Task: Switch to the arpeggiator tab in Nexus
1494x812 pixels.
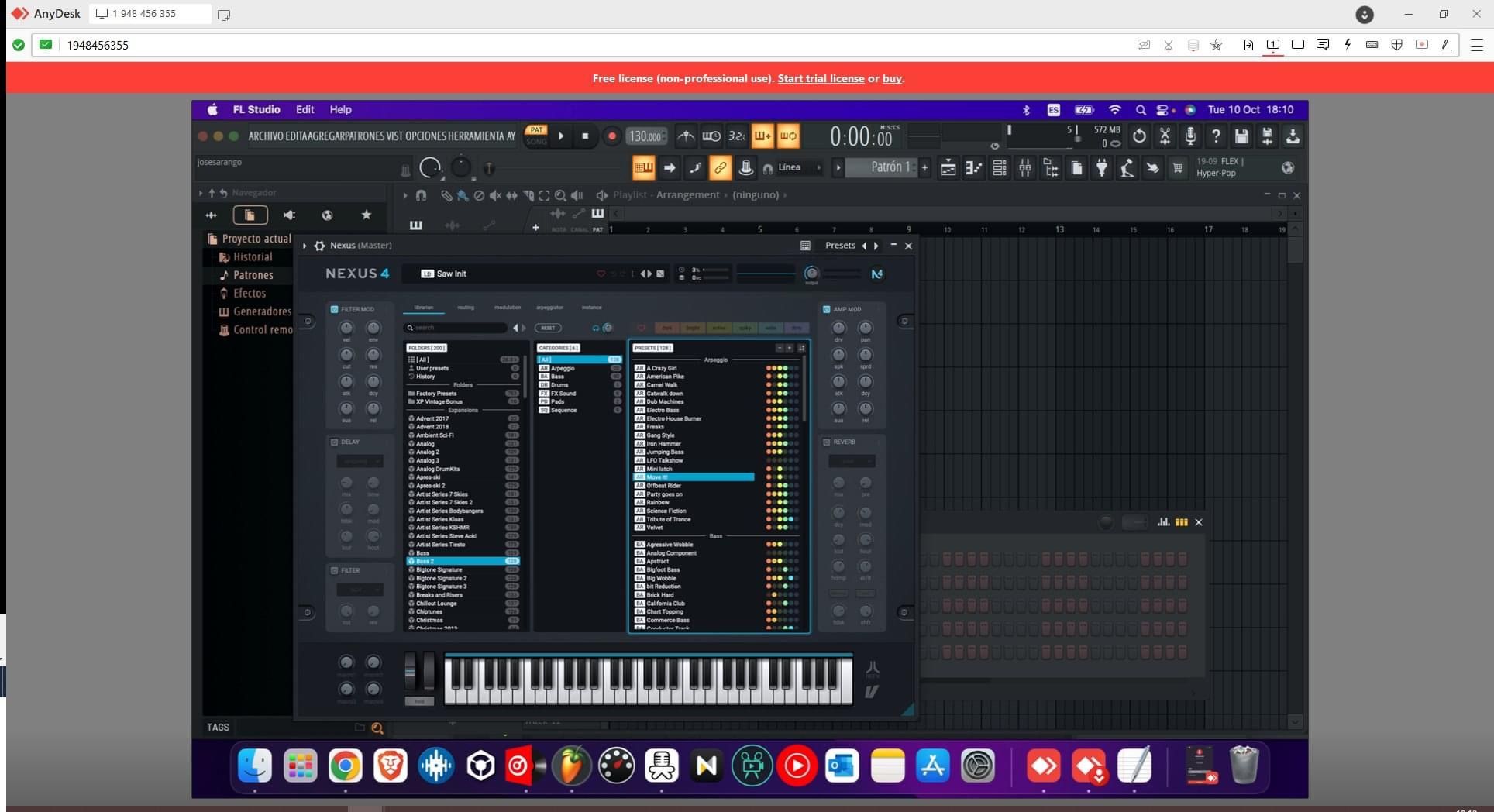Action: (549, 308)
